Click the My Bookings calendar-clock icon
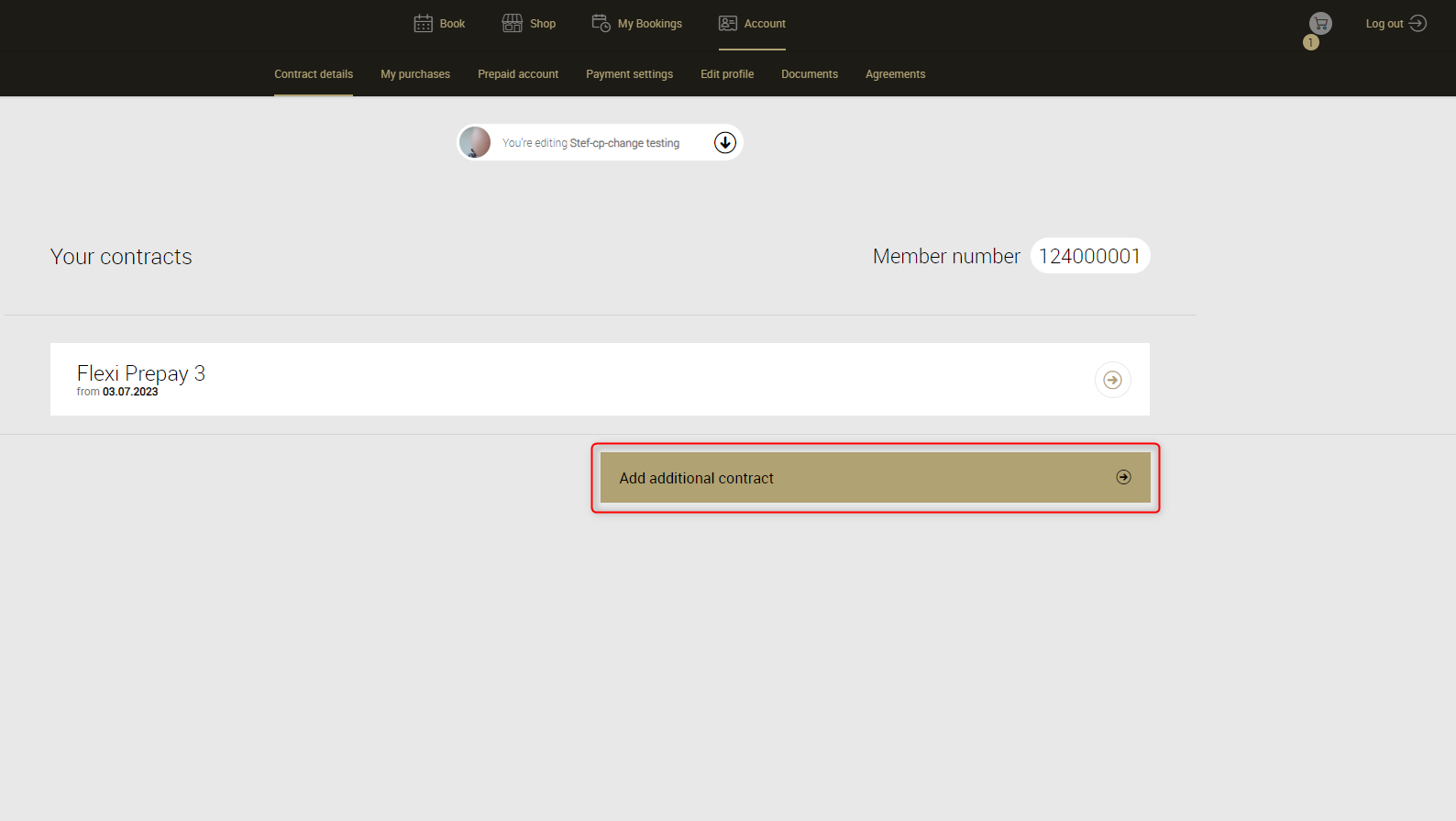The height and width of the screenshot is (821, 1456). pos(601,24)
